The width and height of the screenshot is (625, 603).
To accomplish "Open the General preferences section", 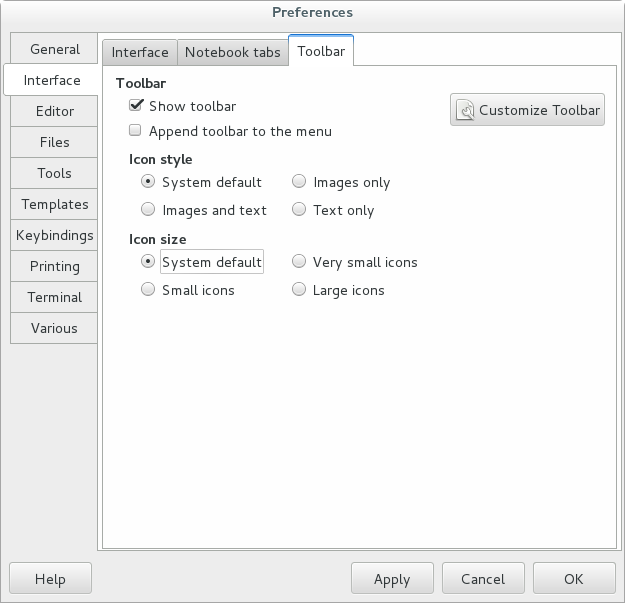I will (55, 49).
